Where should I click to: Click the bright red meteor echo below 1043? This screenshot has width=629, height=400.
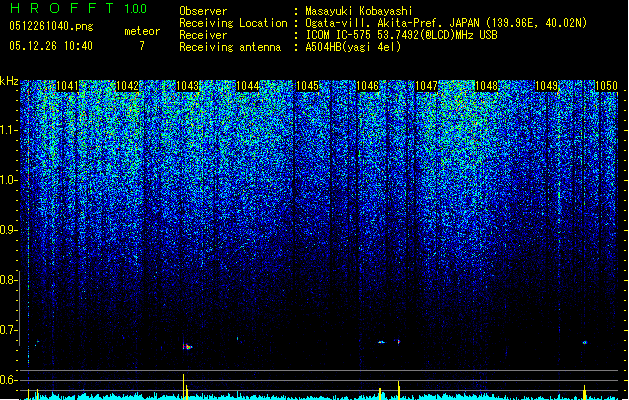187,346
